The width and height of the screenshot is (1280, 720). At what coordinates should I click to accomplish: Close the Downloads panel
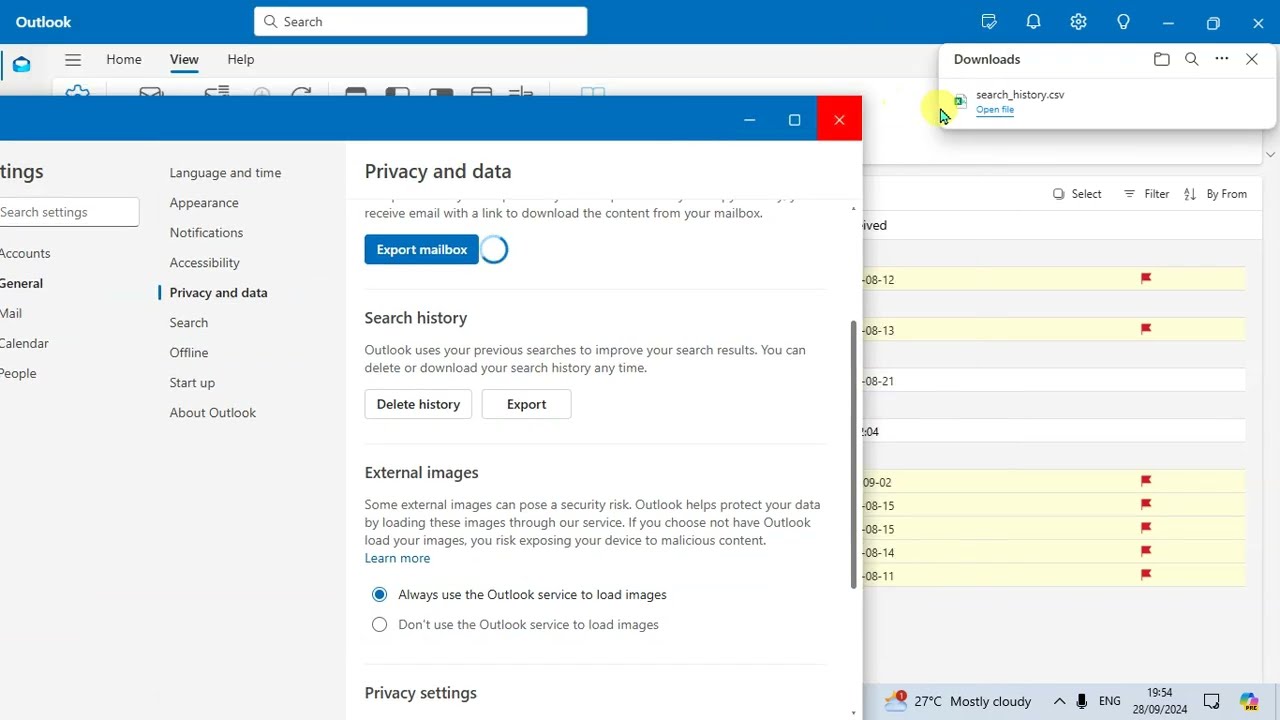(x=1251, y=59)
